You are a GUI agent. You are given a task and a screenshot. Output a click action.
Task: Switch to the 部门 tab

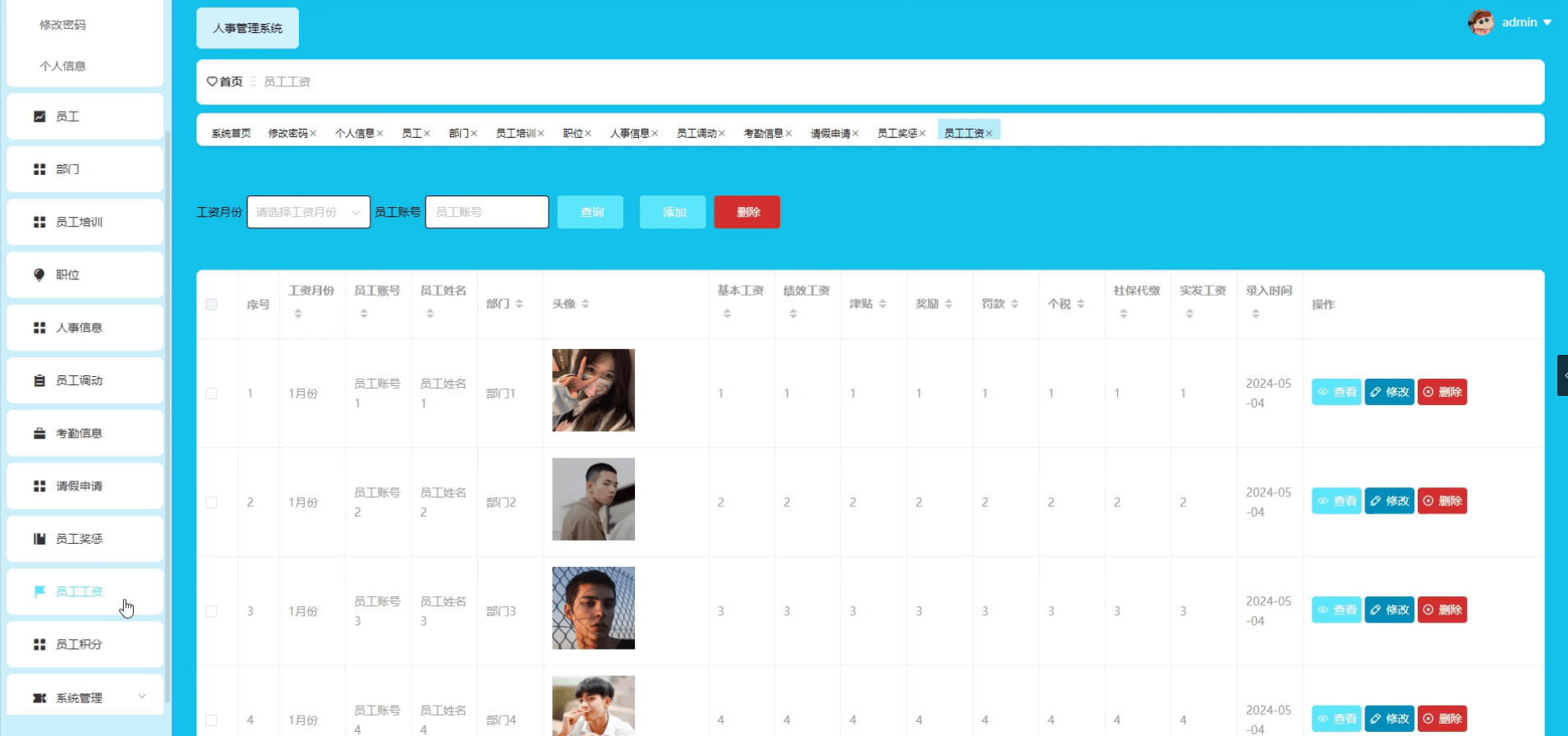pyautogui.click(x=459, y=133)
